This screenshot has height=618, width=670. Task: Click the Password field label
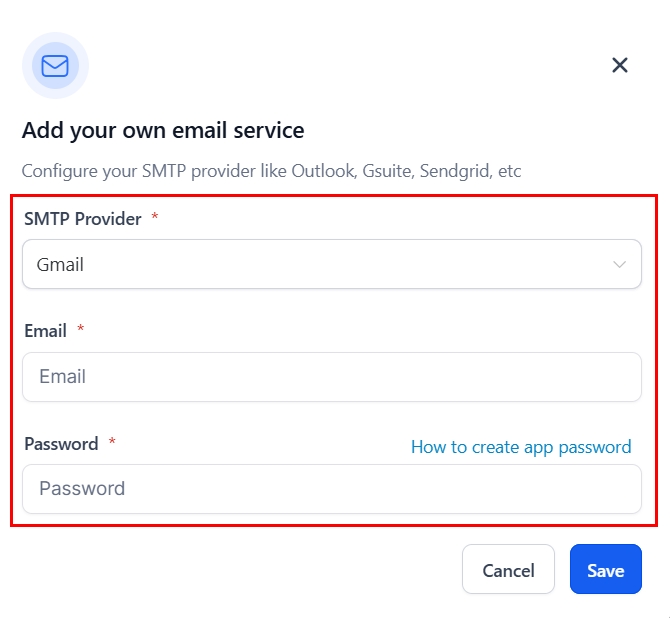(x=61, y=443)
